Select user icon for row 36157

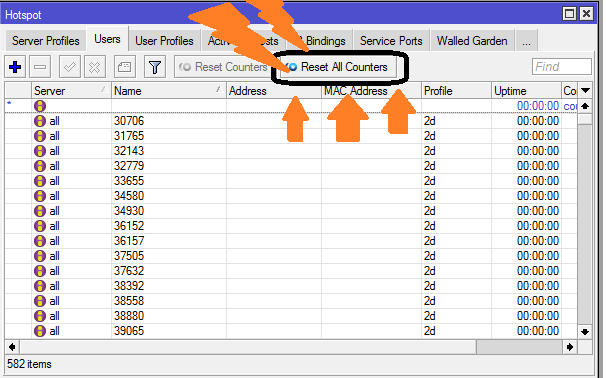(40, 241)
